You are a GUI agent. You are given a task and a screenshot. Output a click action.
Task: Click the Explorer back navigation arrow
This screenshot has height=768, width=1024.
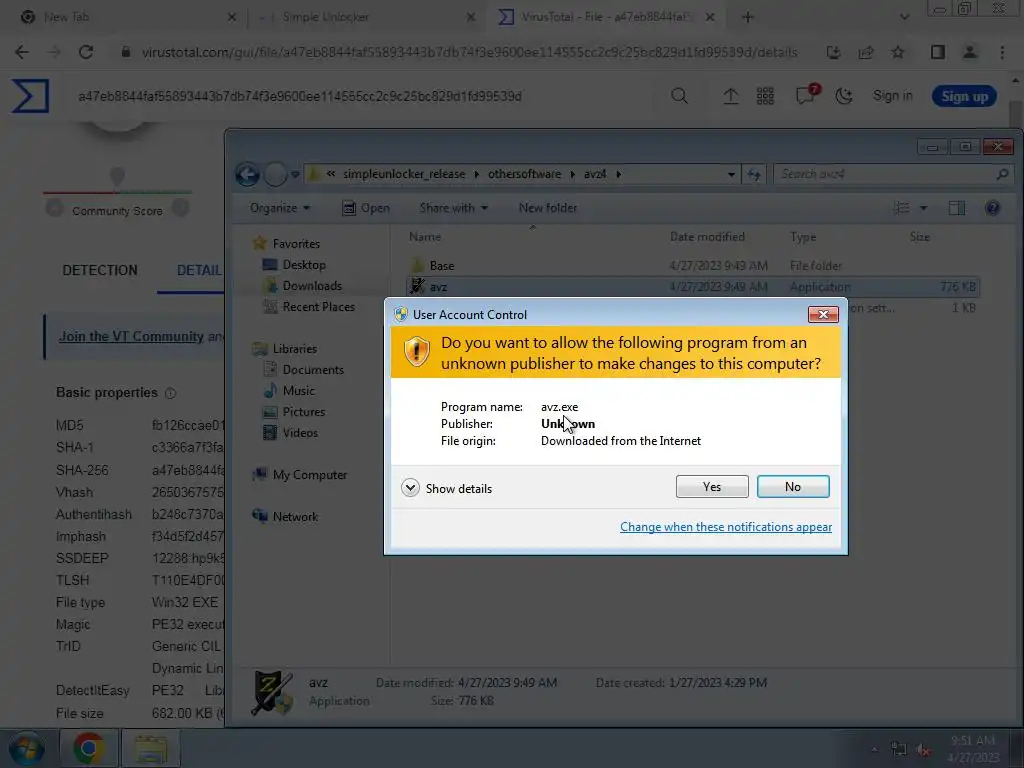click(248, 174)
